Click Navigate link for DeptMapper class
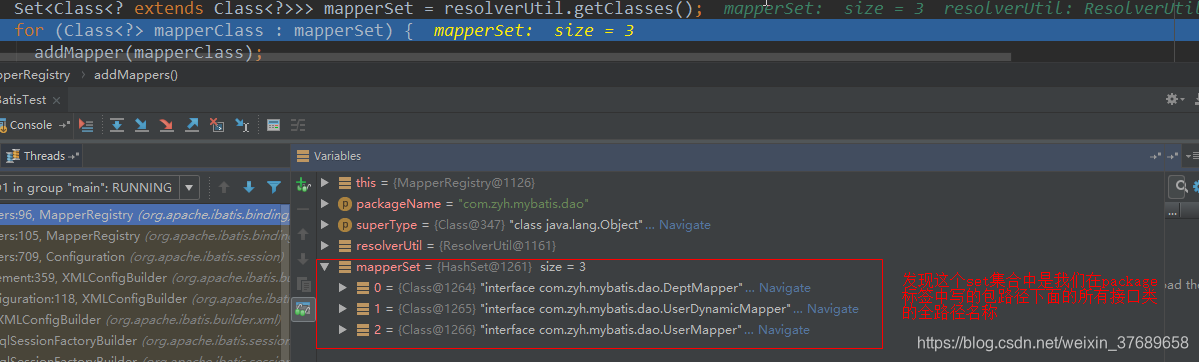The image size is (1199, 362). coord(785,288)
